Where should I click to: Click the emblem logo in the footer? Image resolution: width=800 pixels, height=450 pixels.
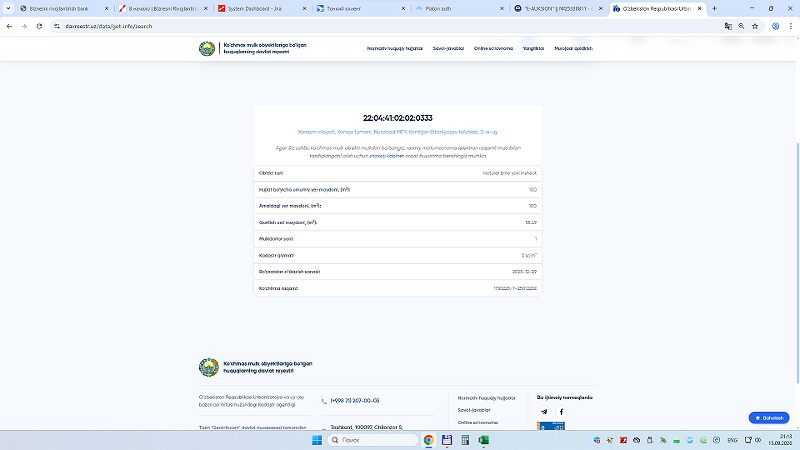tap(209, 367)
